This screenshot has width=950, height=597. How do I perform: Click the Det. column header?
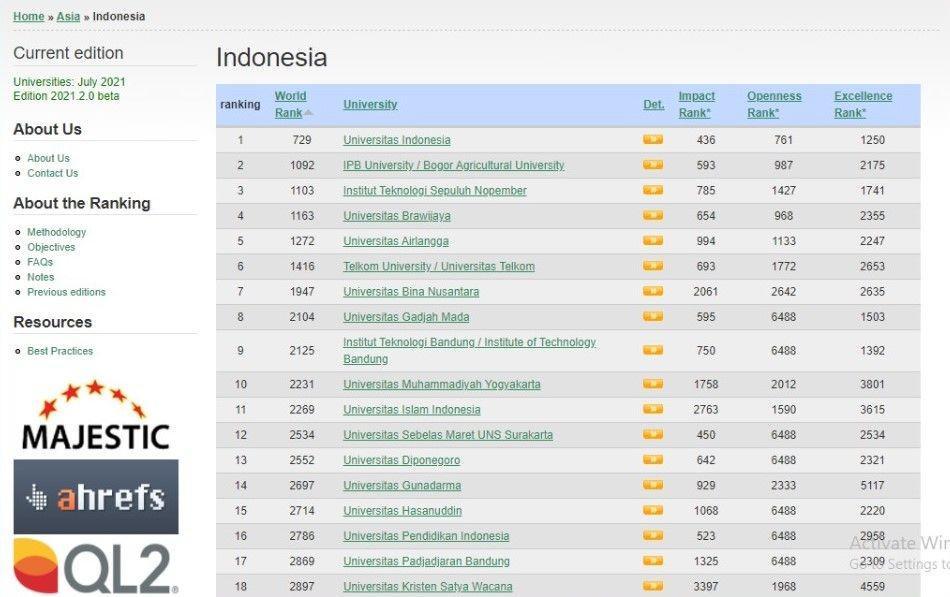pyautogui.click(x=654, y=104)
